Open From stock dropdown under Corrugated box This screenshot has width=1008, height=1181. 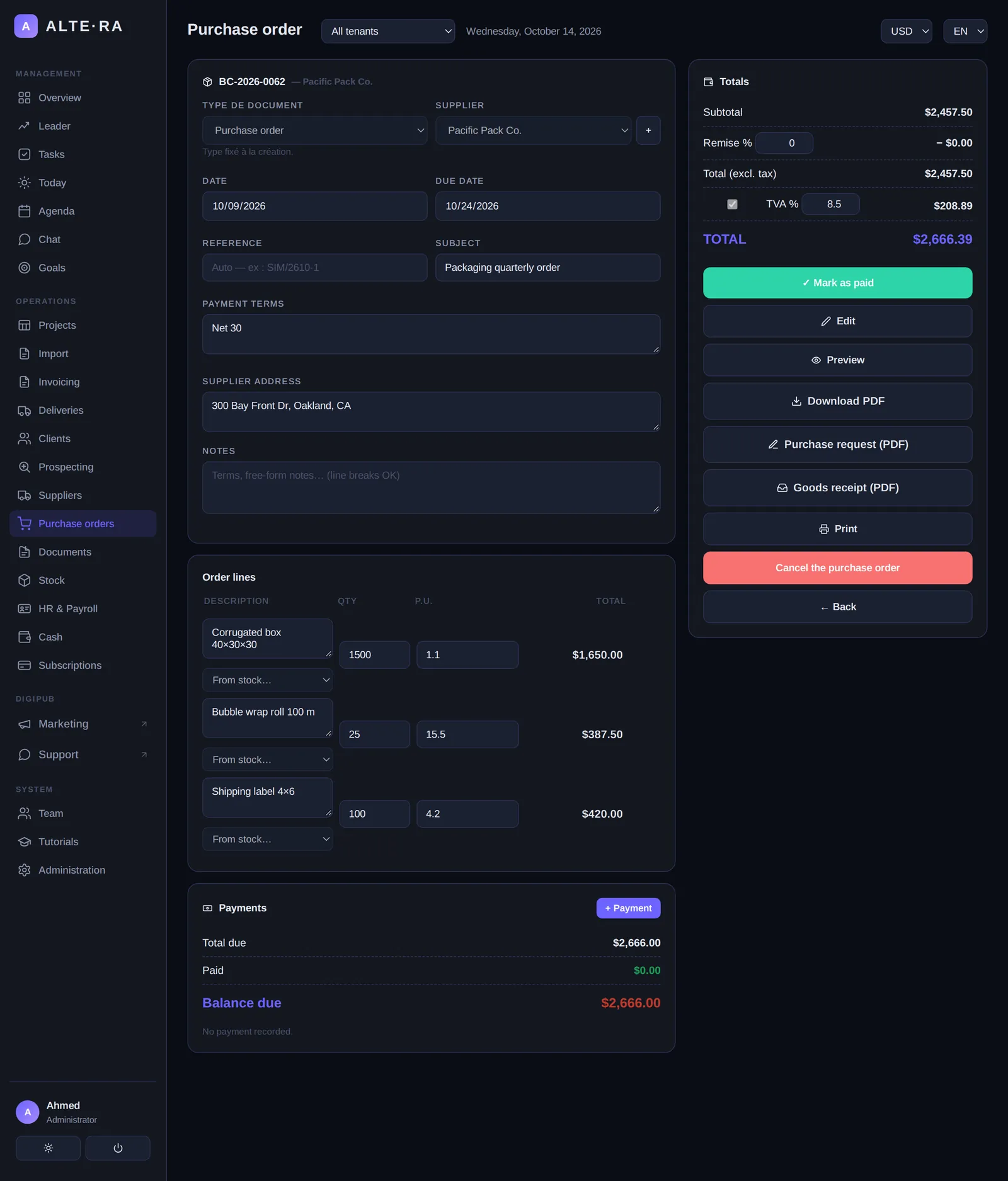click(x=267, y=680)
